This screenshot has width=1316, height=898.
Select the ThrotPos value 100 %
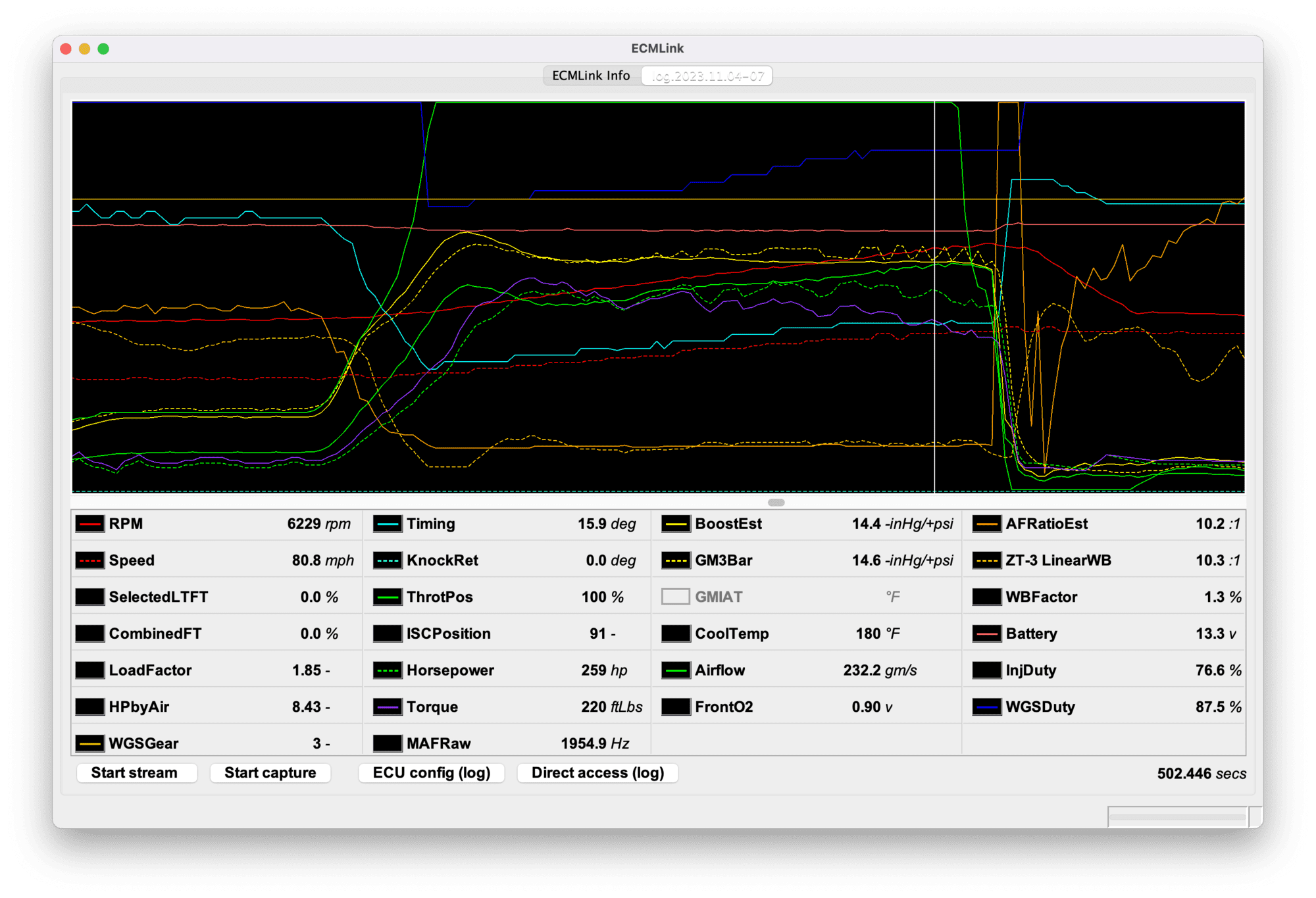(x=603, y=597)
